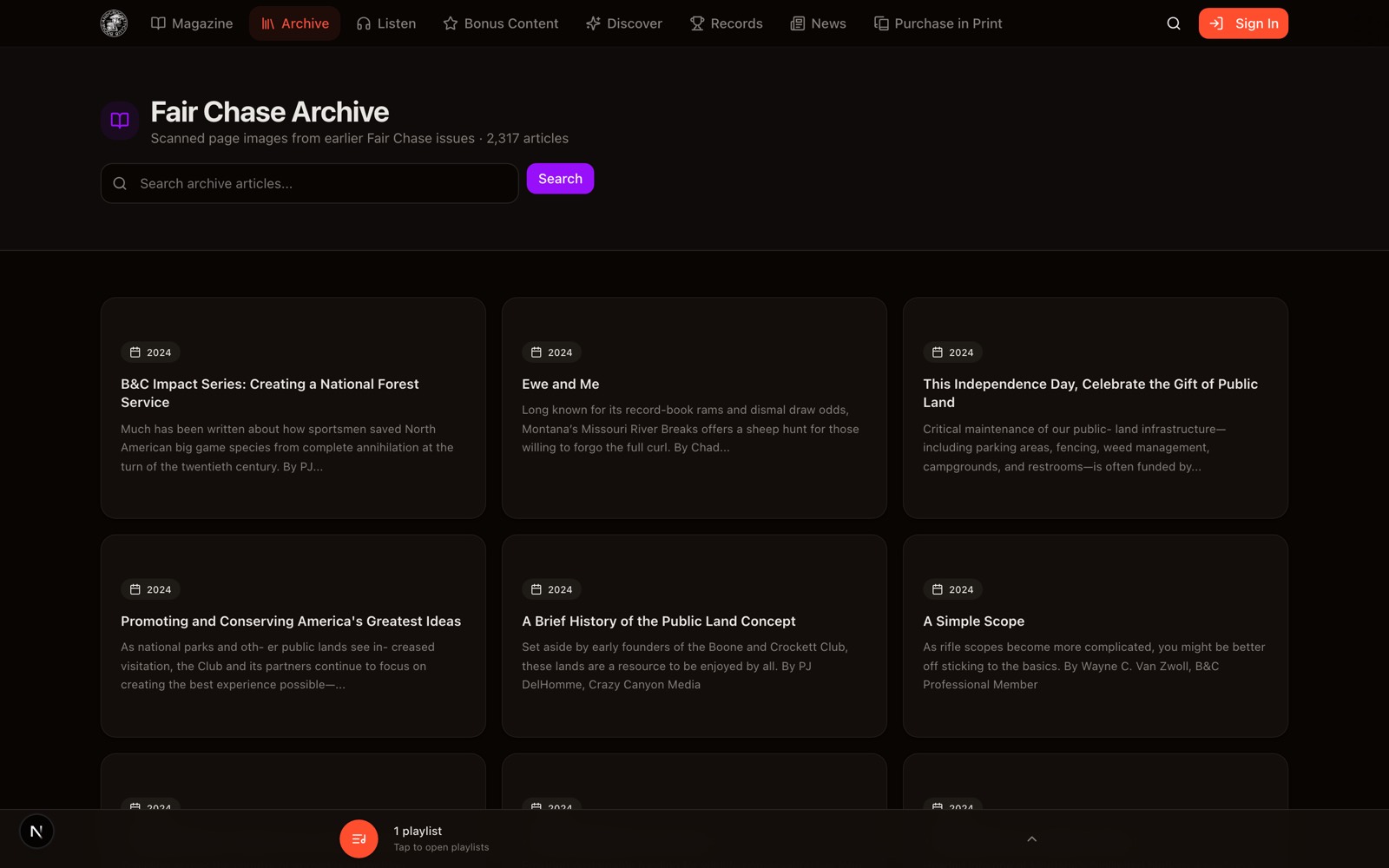Navigate to Discover
The height and width of the screenshot is (868, 1389).
[x=624, y=23]
